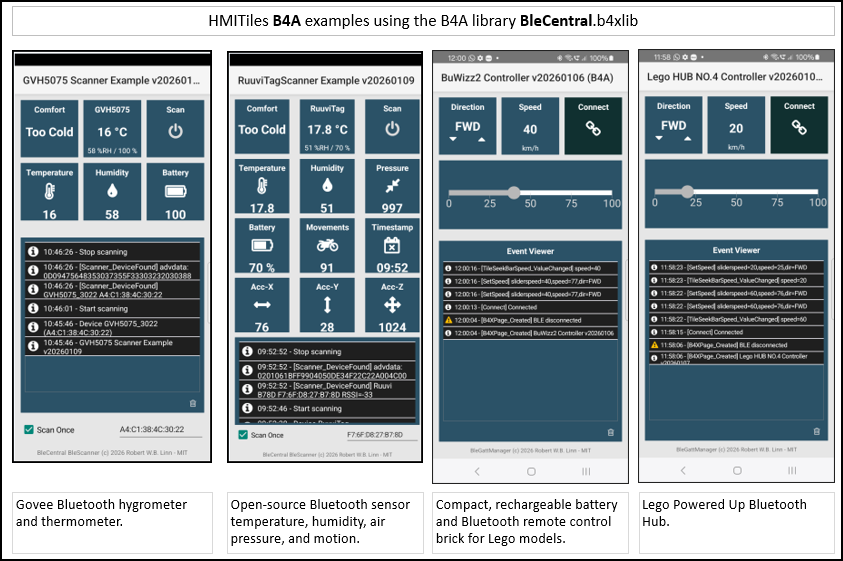Click the battery icon in GVH5075 Battery tile
This screenshot has width=843, height=561.
(x=175, y=191)
